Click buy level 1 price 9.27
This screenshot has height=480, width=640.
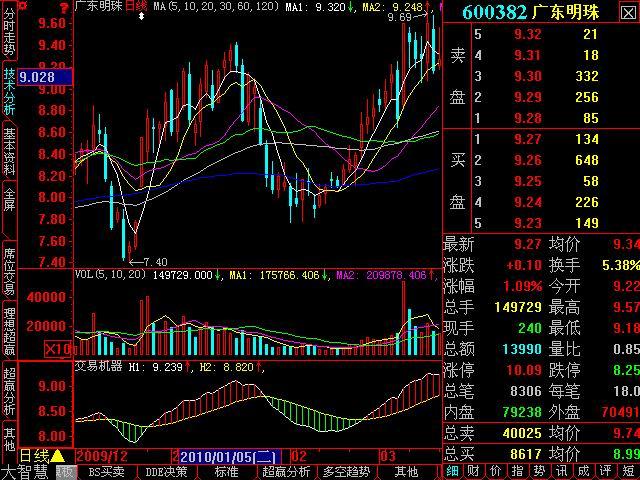[527, 140]
